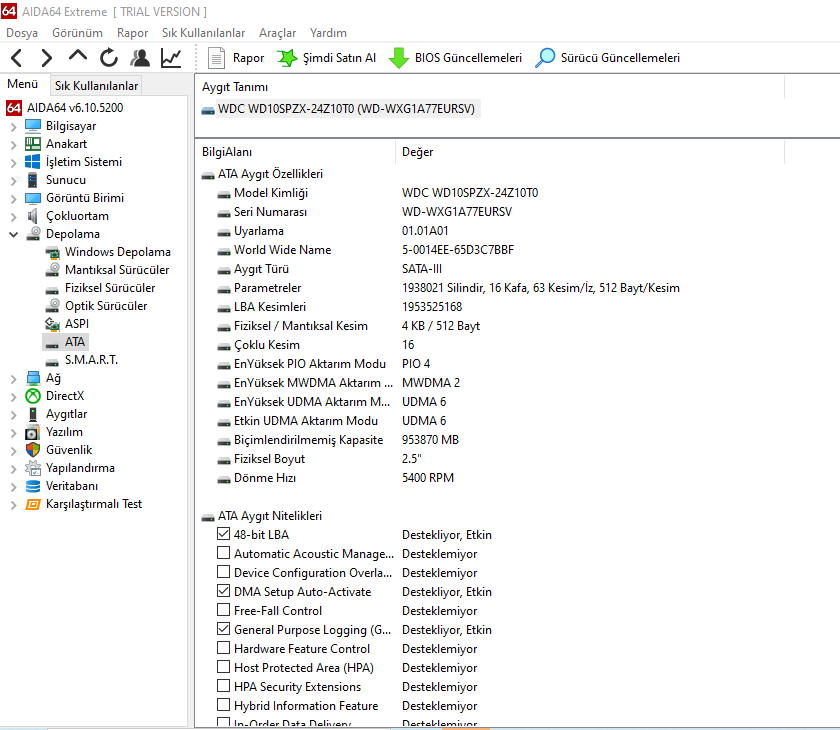Toggle the General Purpose Logging checkbox
This screenshot has width=840, height=730.
click(223, 629)
